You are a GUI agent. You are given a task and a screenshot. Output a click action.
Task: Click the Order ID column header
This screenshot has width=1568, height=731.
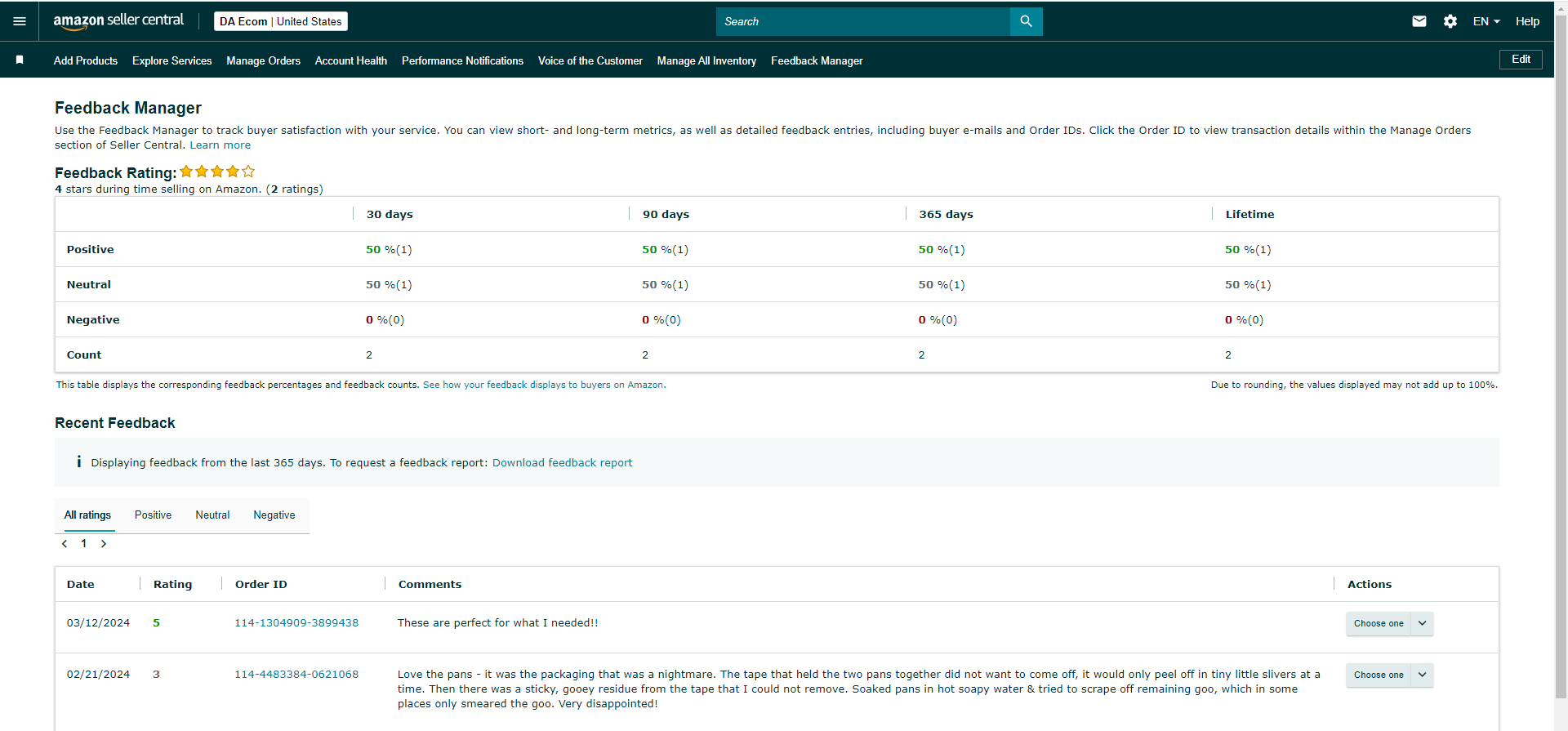click(261, 585)
